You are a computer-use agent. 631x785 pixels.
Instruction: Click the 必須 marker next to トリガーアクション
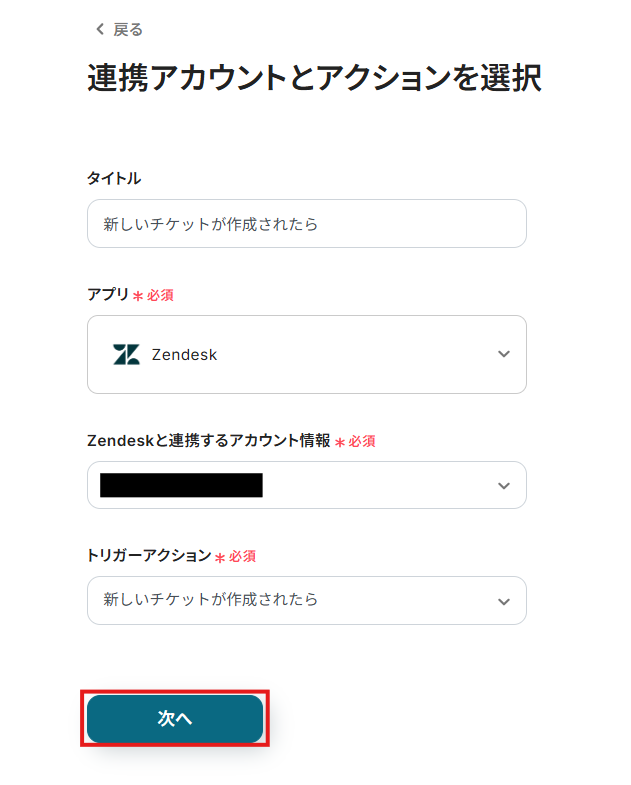(243, 556)
